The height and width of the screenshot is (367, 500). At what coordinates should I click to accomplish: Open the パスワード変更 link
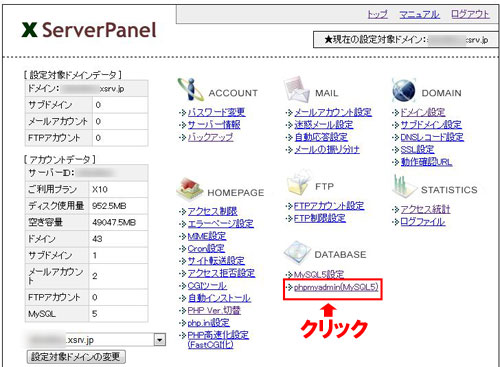pyautogui.click(x=217, y=112)
